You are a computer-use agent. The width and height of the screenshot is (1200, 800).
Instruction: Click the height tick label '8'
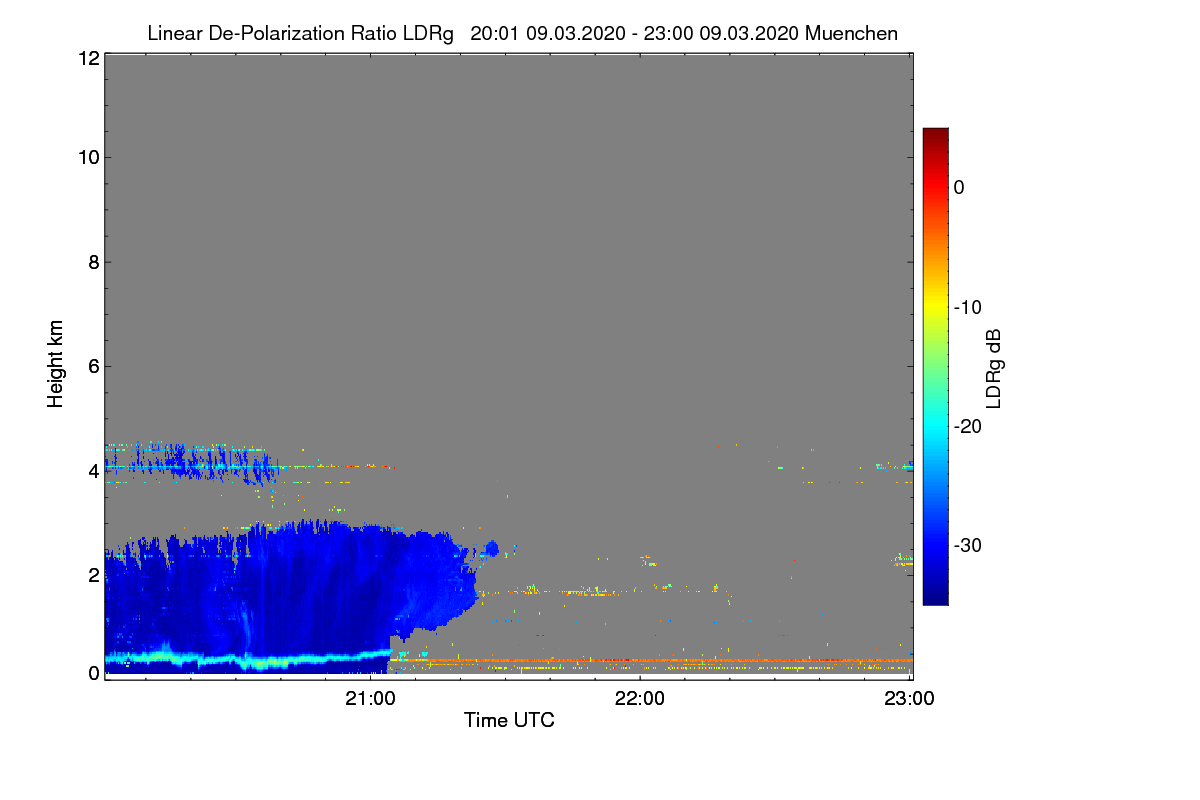[x=93, y=262]
